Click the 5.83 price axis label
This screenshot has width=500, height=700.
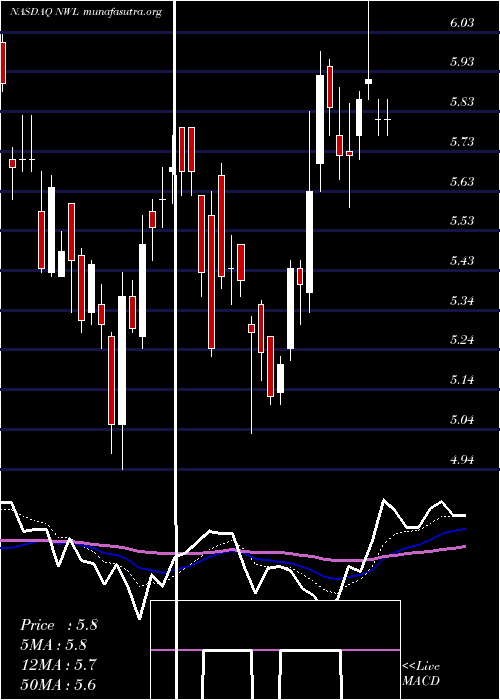(x=462, y=102)
